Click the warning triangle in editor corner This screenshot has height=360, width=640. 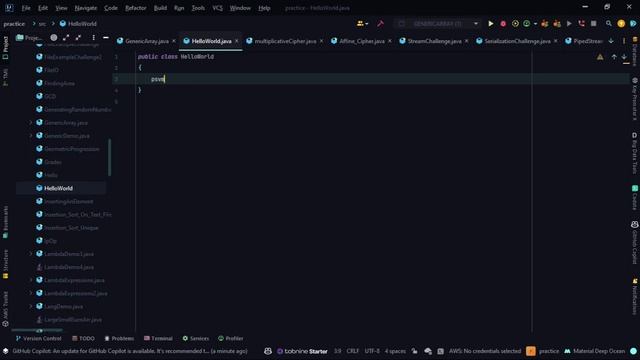pyautogui.click(x=600, y=57)
